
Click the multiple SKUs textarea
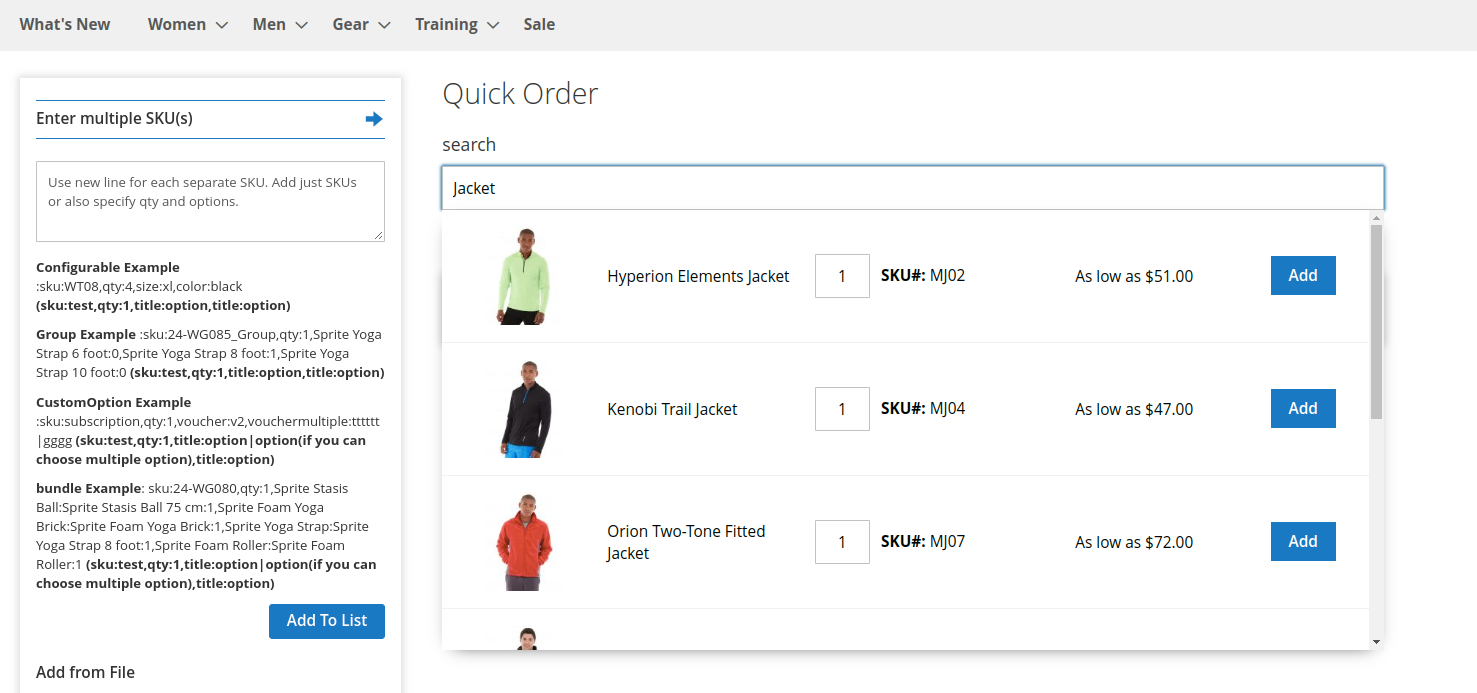210,201
